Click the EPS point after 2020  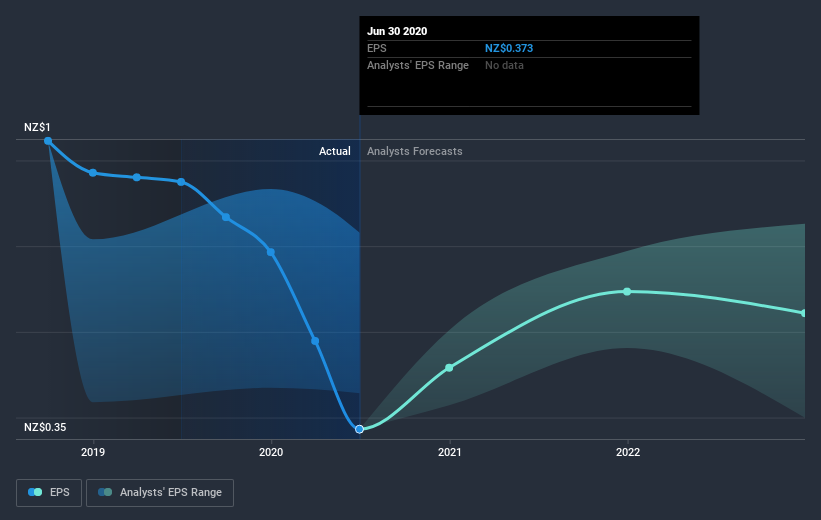click(x=315, y=341)
